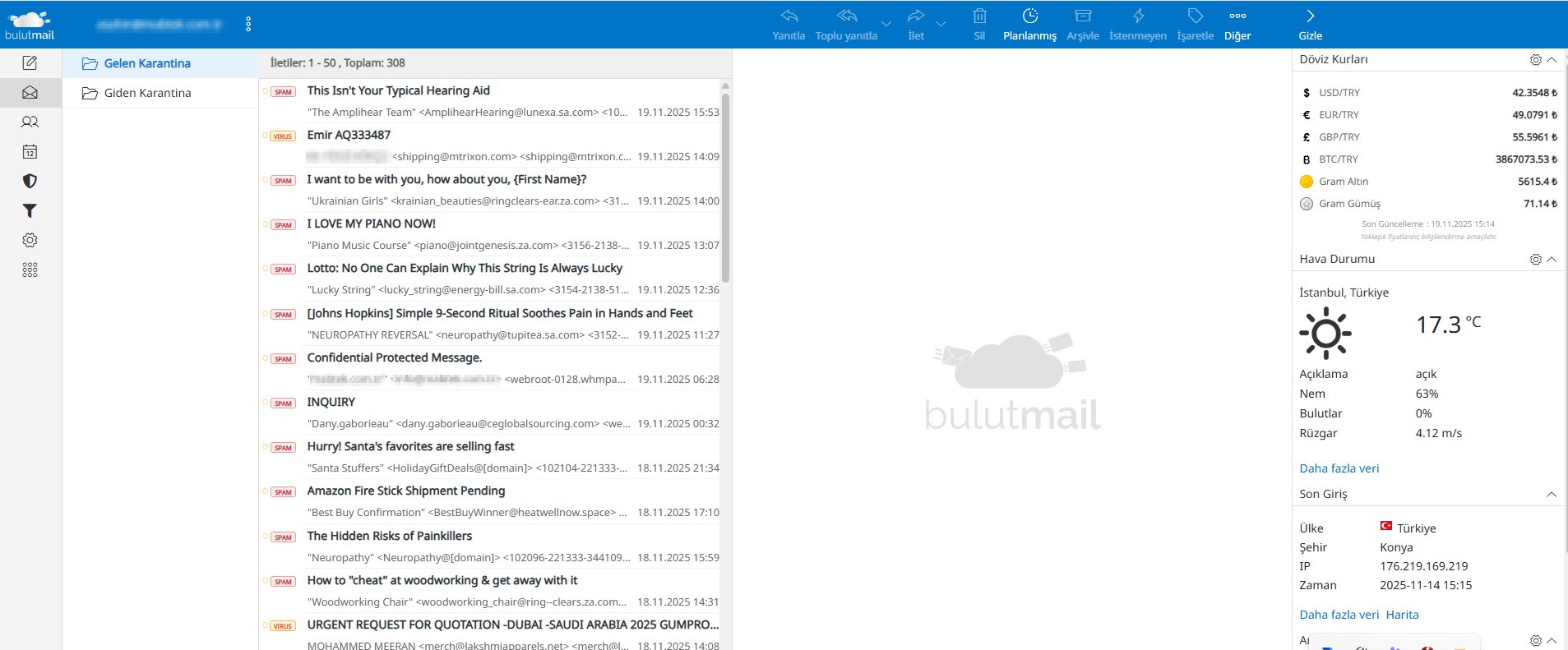Click the İşaretle tag icon
Viewport: 1568px width, 650px height.
[1196, 16]
